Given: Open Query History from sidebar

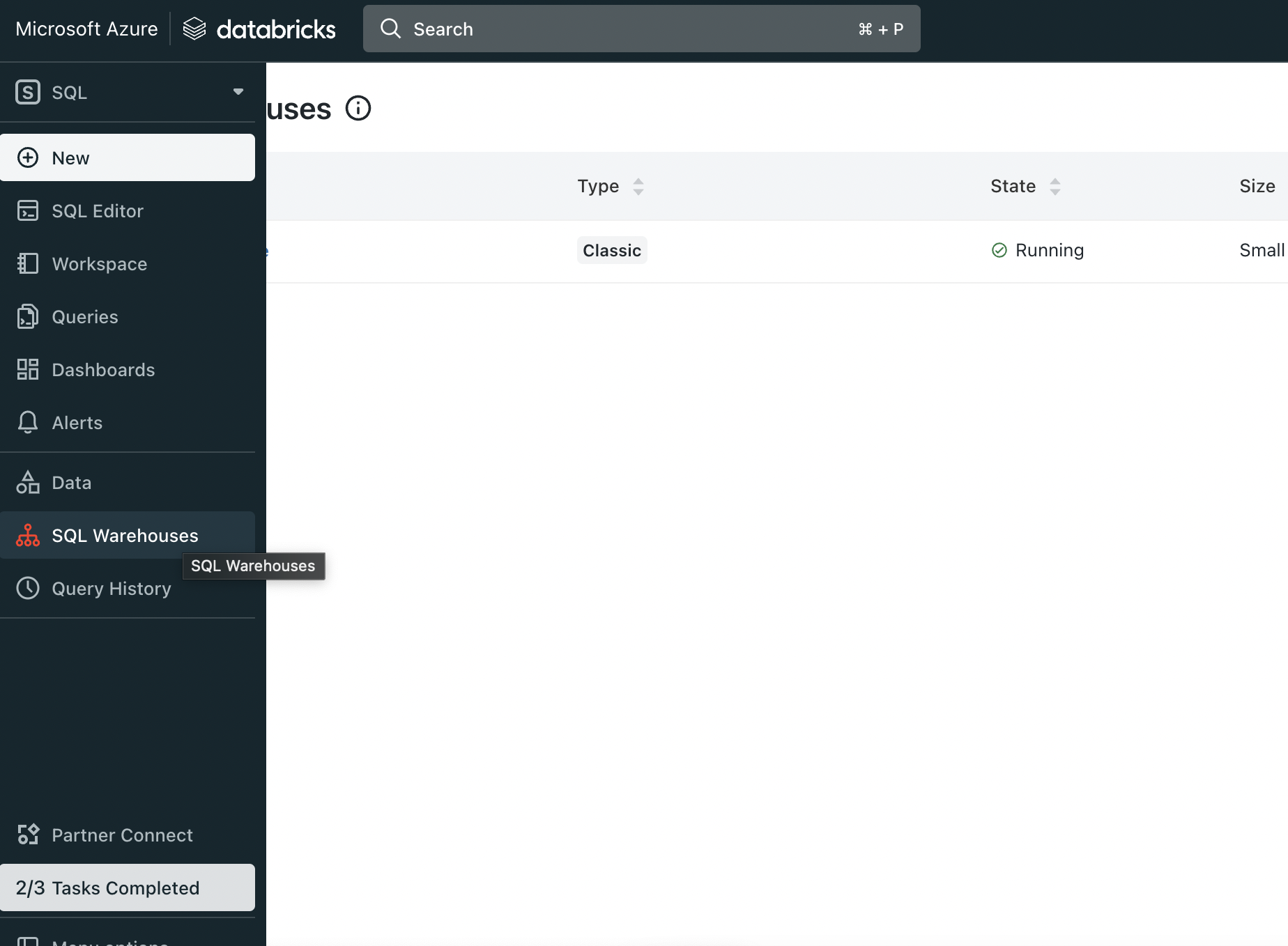Looking at the screenshot, I should pyautogui.click(x=112, y=588).
